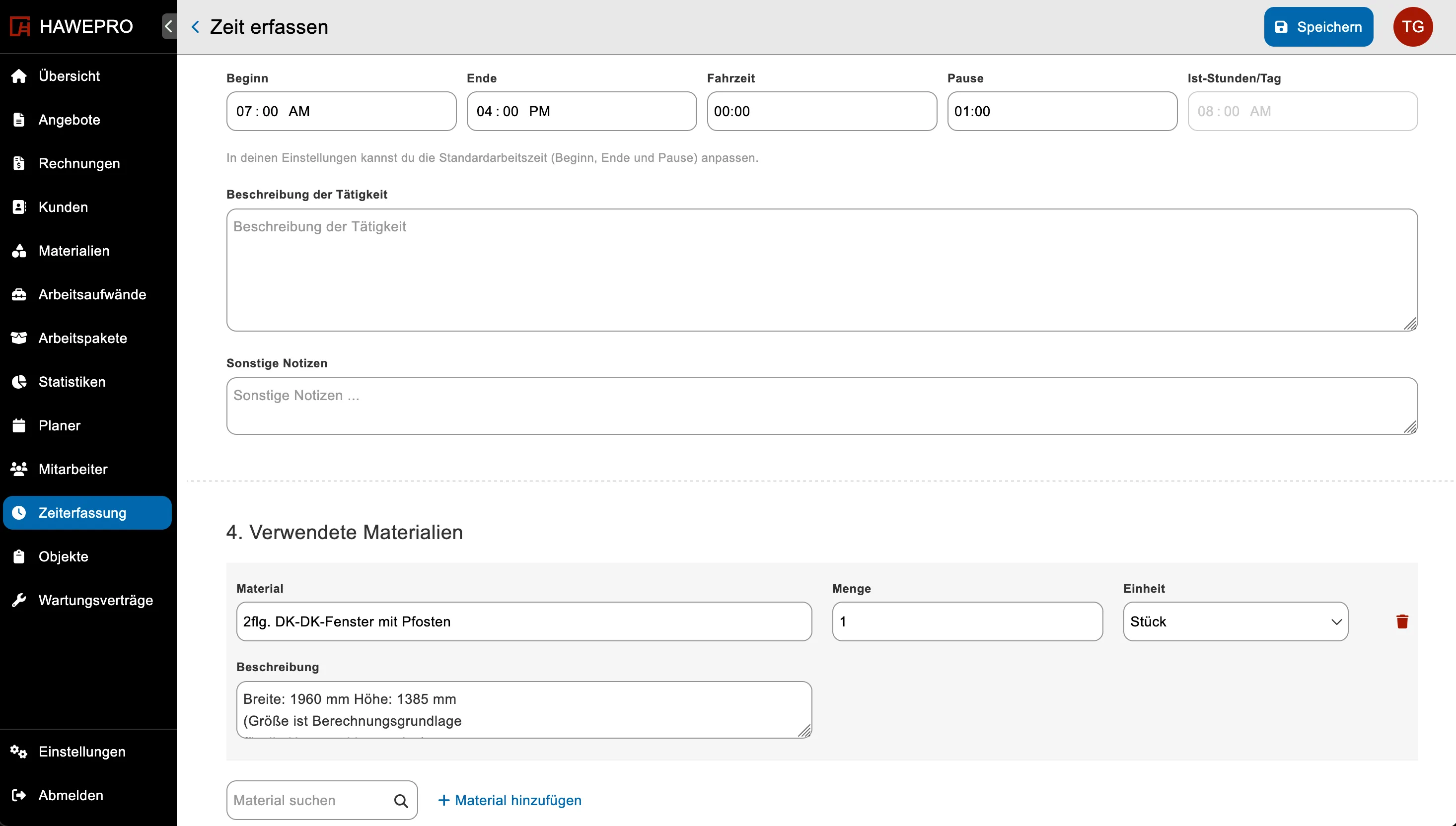Open the Beginn time picker field
Viewport: 1456px width, 826px height.
click(x=341, y=111)
